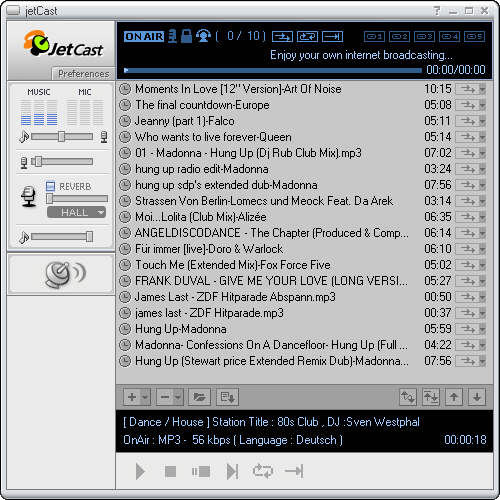This screenshot has height=500, width=500.
Task: Click the listener headset icon
Action: tap(203, 36)
